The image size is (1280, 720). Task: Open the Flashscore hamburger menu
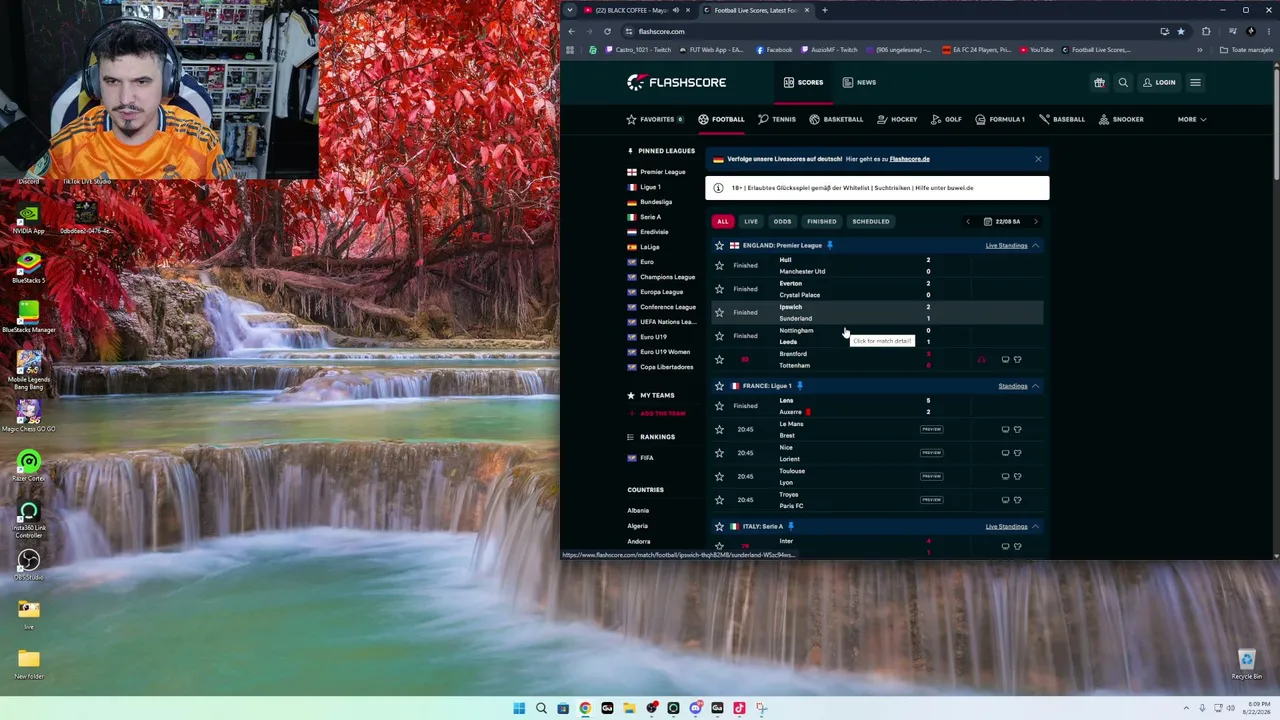pyautogui.click(x=1195, y=82)
